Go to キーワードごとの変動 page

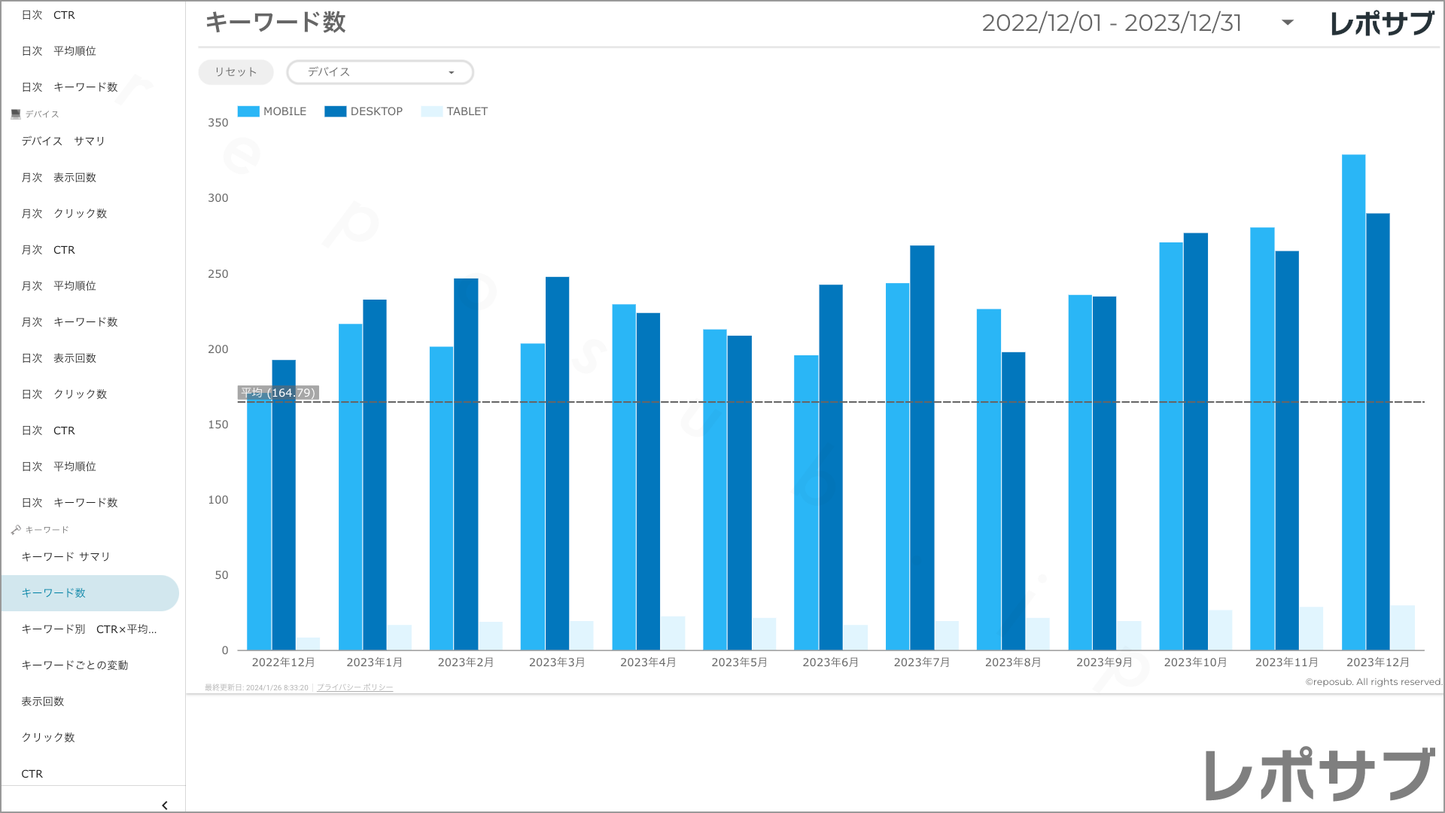(75, 665)
